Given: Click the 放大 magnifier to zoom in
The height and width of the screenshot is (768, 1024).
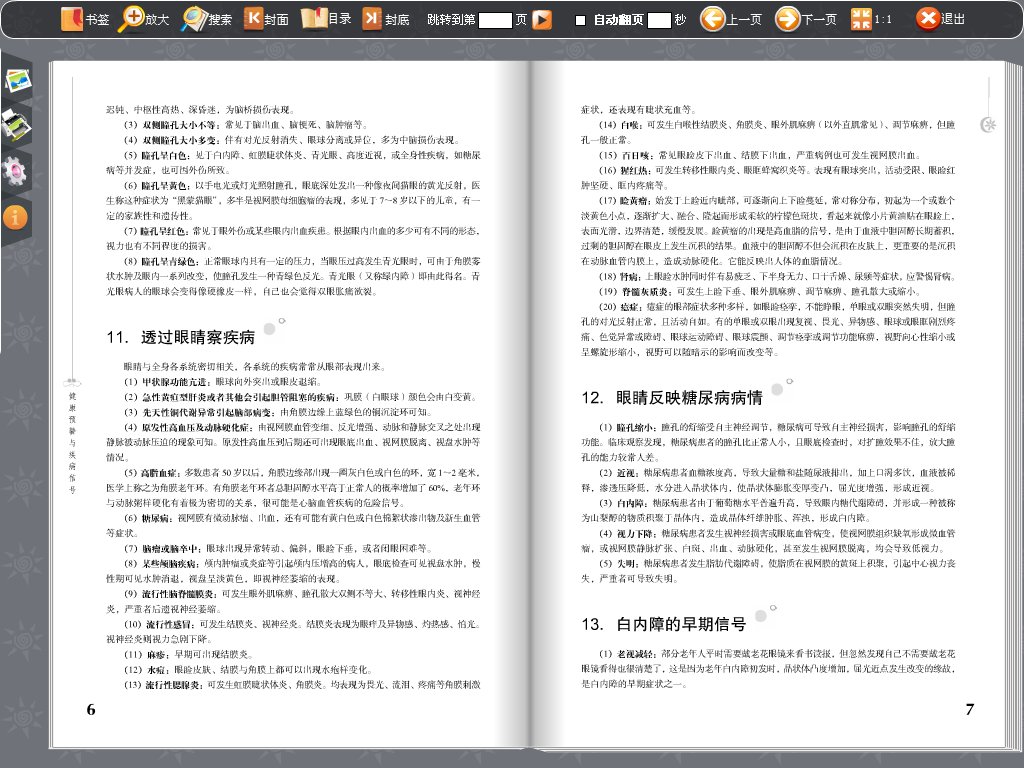Looking at the screenshot, I should pyautogui.click(x=143, y=19).
